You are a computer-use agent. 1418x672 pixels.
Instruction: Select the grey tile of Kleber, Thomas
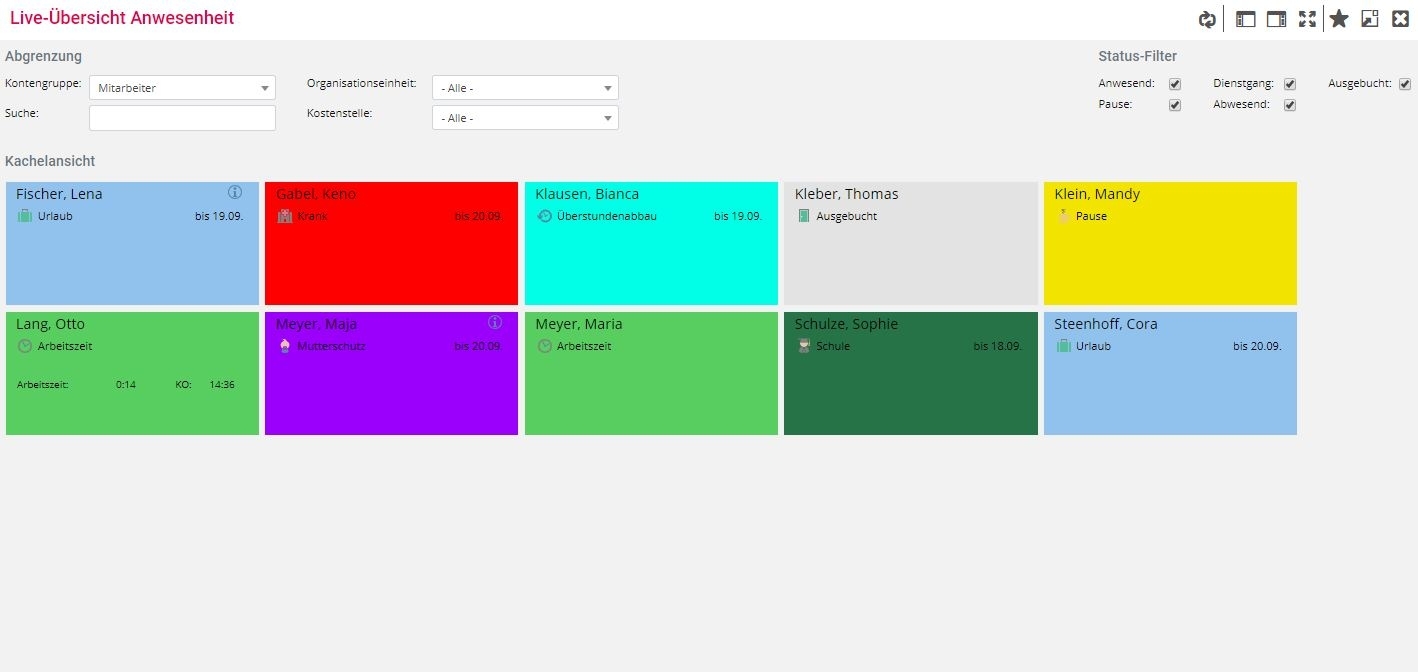click(x=911, y=243)
